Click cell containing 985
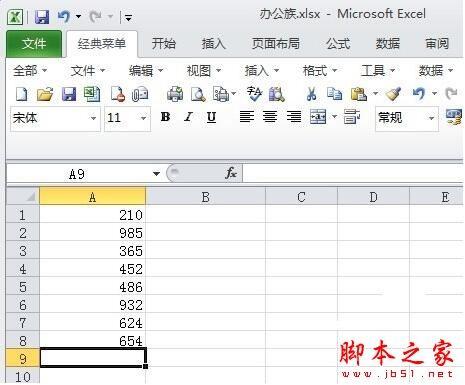465x385 pixels. (x=93, y=233)
